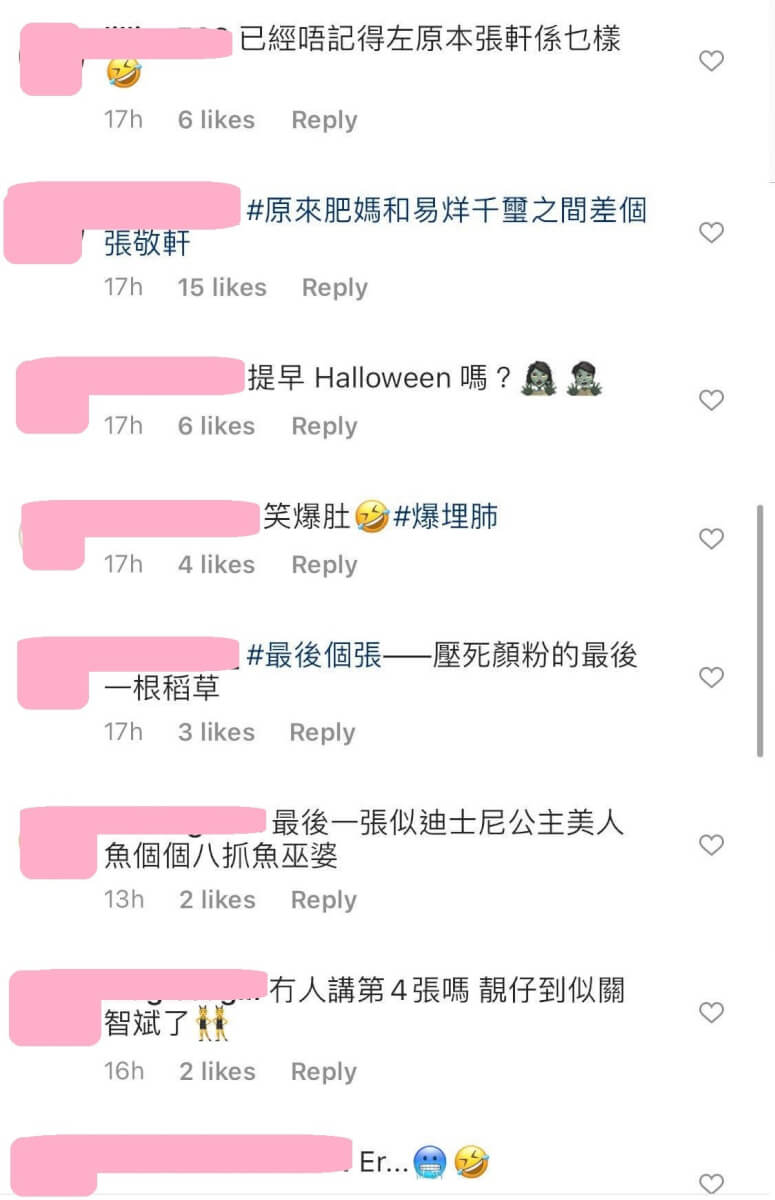Heart the 笑爆肚 comment

[x=711, y=539]
